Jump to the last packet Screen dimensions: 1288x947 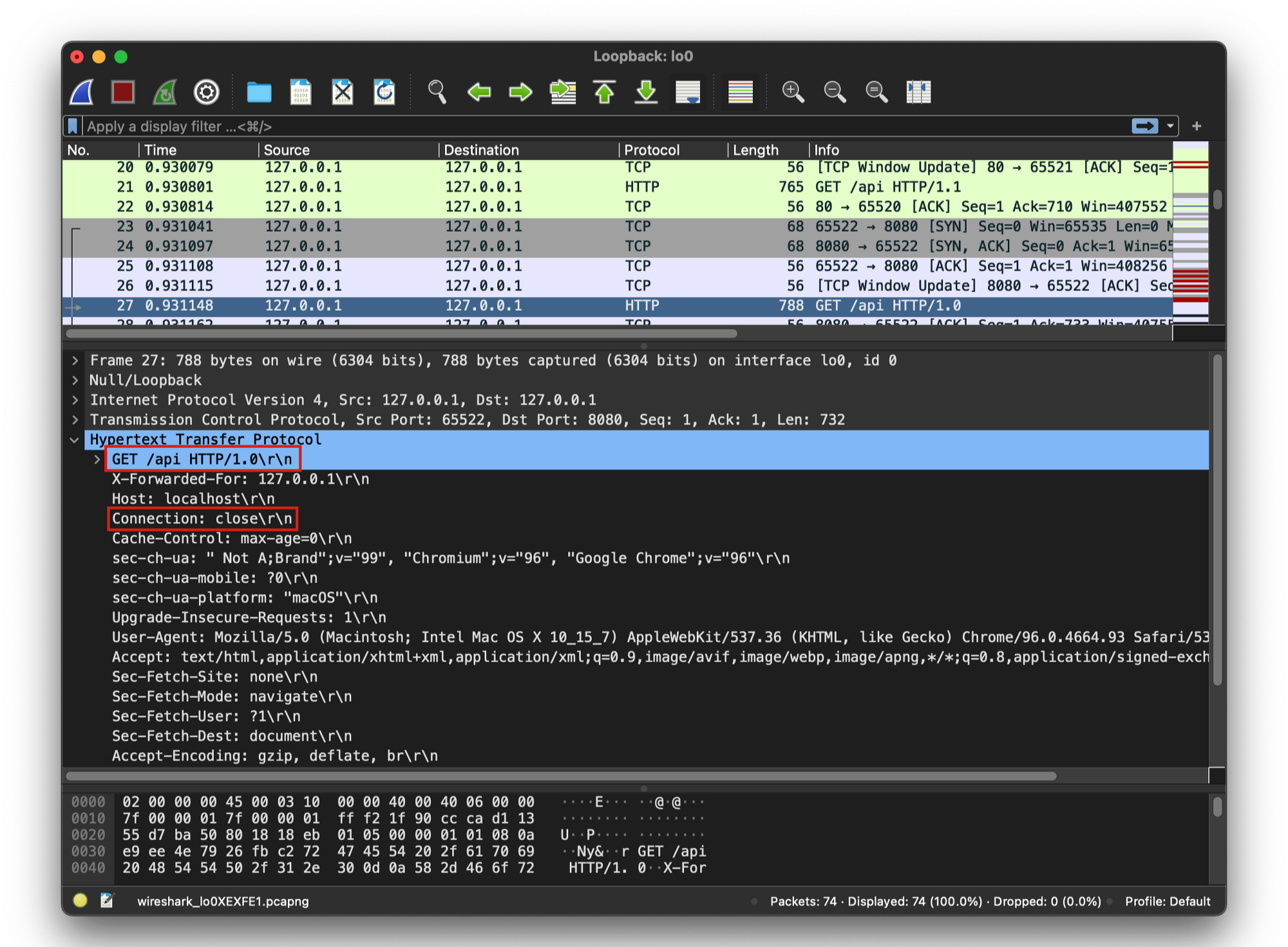(x=646, y=92)
